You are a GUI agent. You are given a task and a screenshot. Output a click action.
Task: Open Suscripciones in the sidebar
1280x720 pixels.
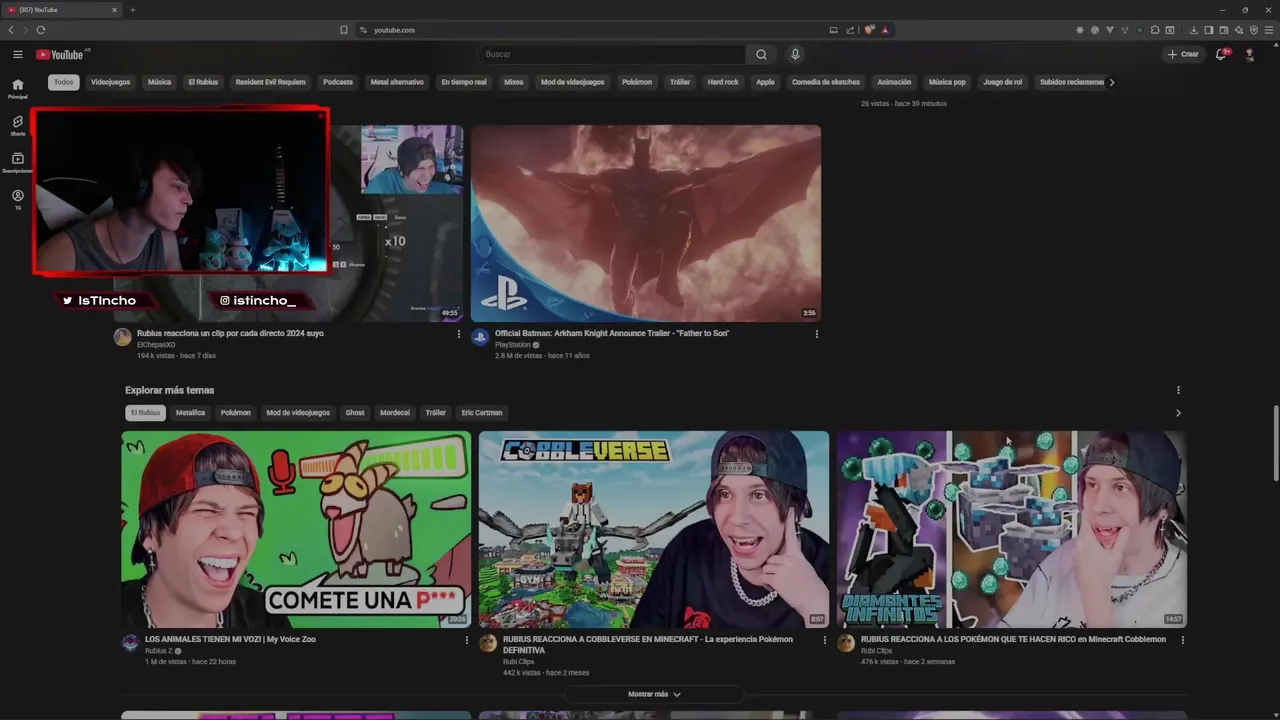tap(17, 162)
